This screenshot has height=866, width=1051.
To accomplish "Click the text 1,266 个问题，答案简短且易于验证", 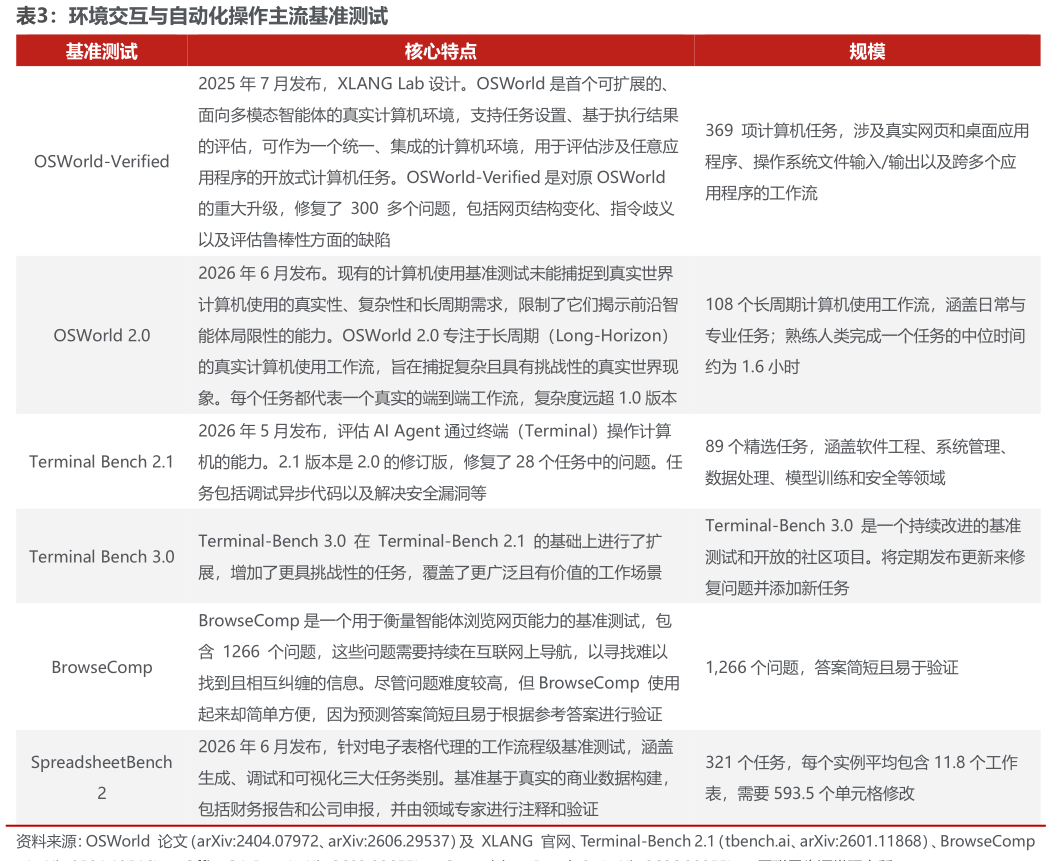I will point(832,668).
